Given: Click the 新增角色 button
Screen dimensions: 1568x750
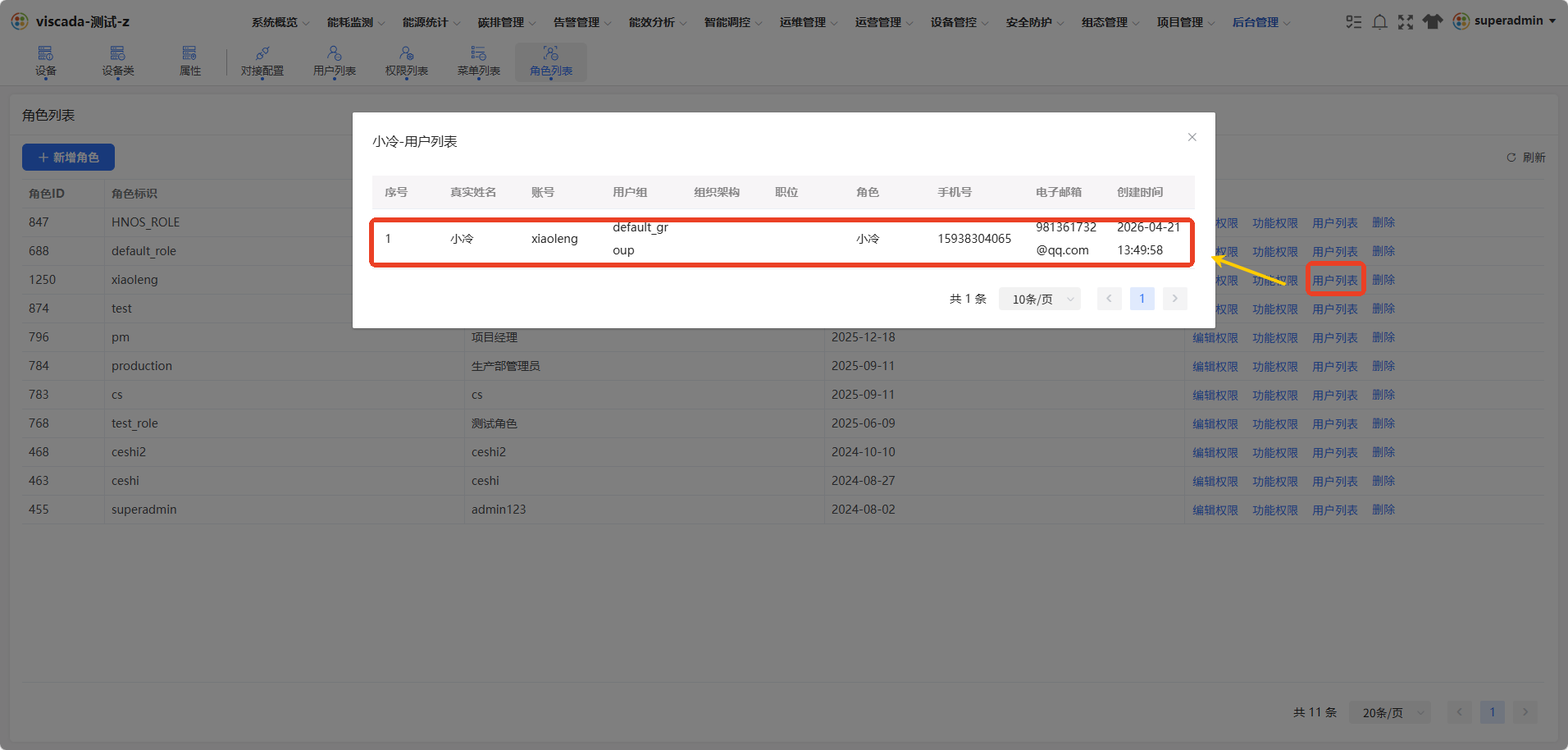Looking at the screenshot, I should click(x=68, y=158).
